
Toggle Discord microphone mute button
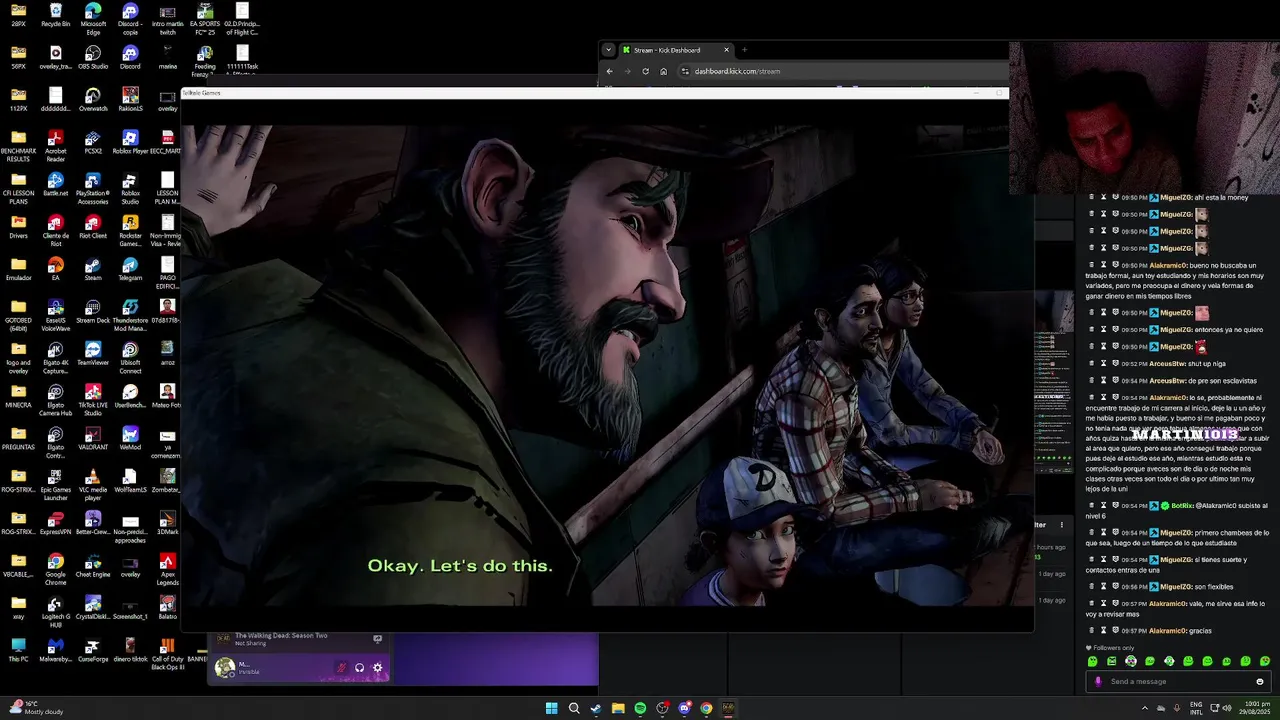pyautogui.click(x=341, y=668)
